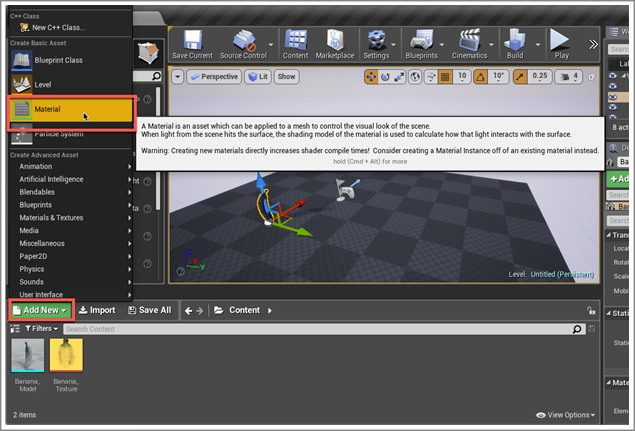Select the Place mode cube icon
Screen dimensions: 635x431
148,53
